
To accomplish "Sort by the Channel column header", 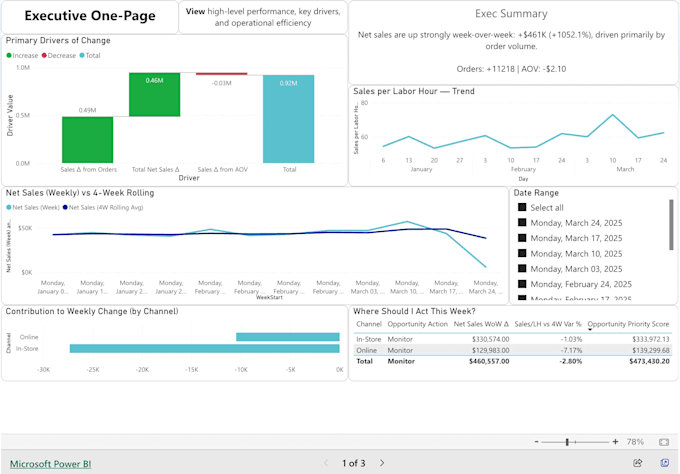I will (369, 324).
